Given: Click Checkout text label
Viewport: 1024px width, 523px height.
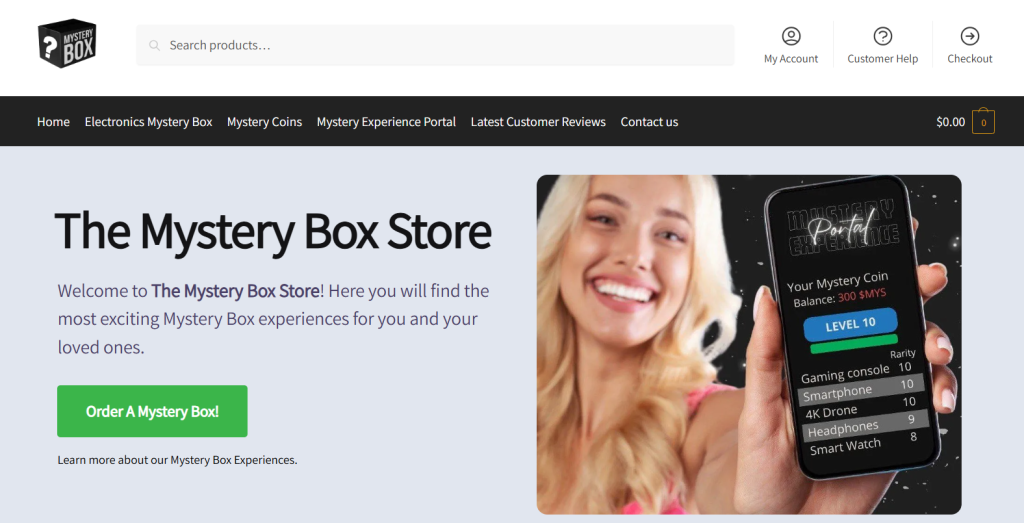Looking at the screenshot, I should pos(970,59).
